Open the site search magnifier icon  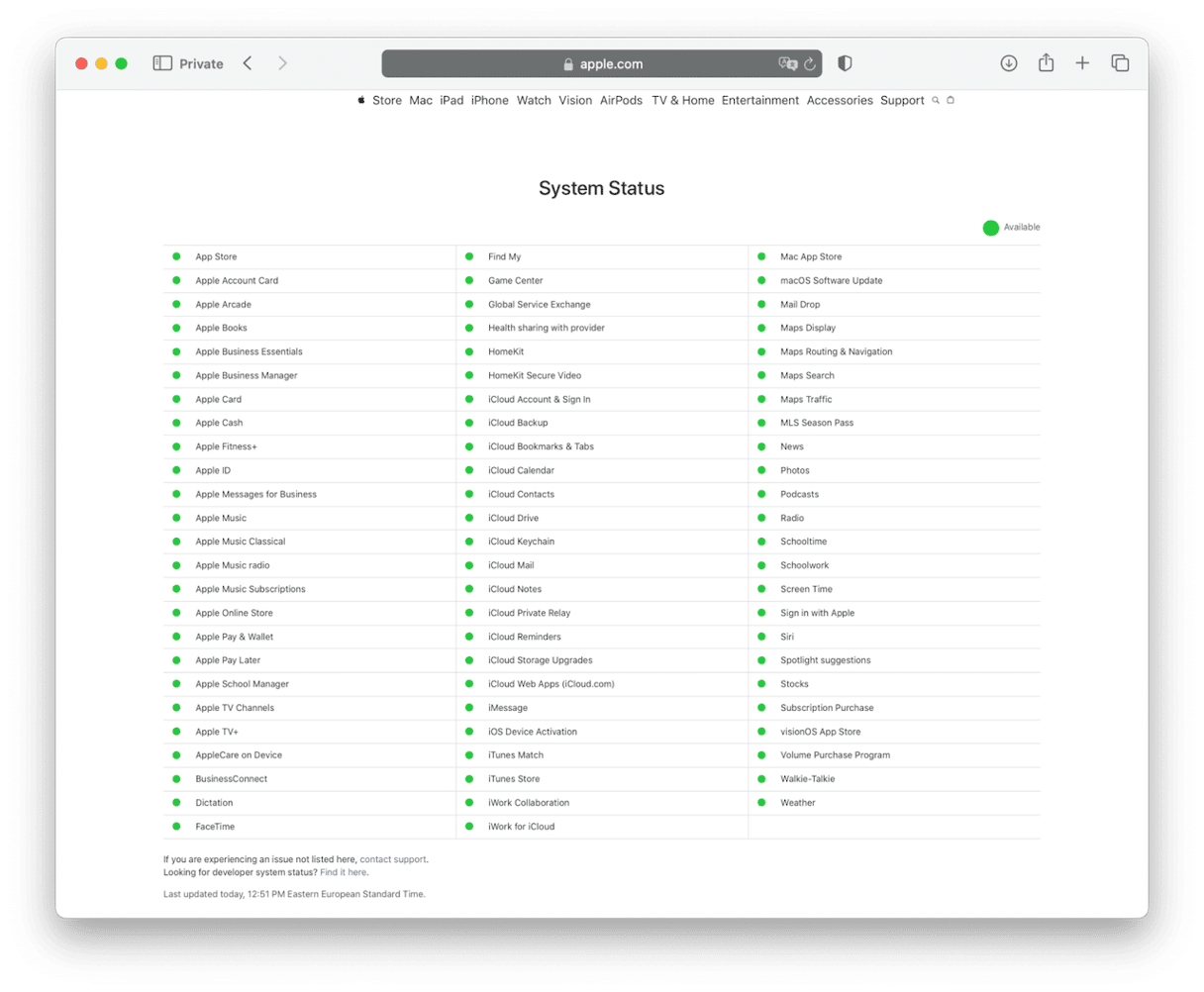pos(936,100)
